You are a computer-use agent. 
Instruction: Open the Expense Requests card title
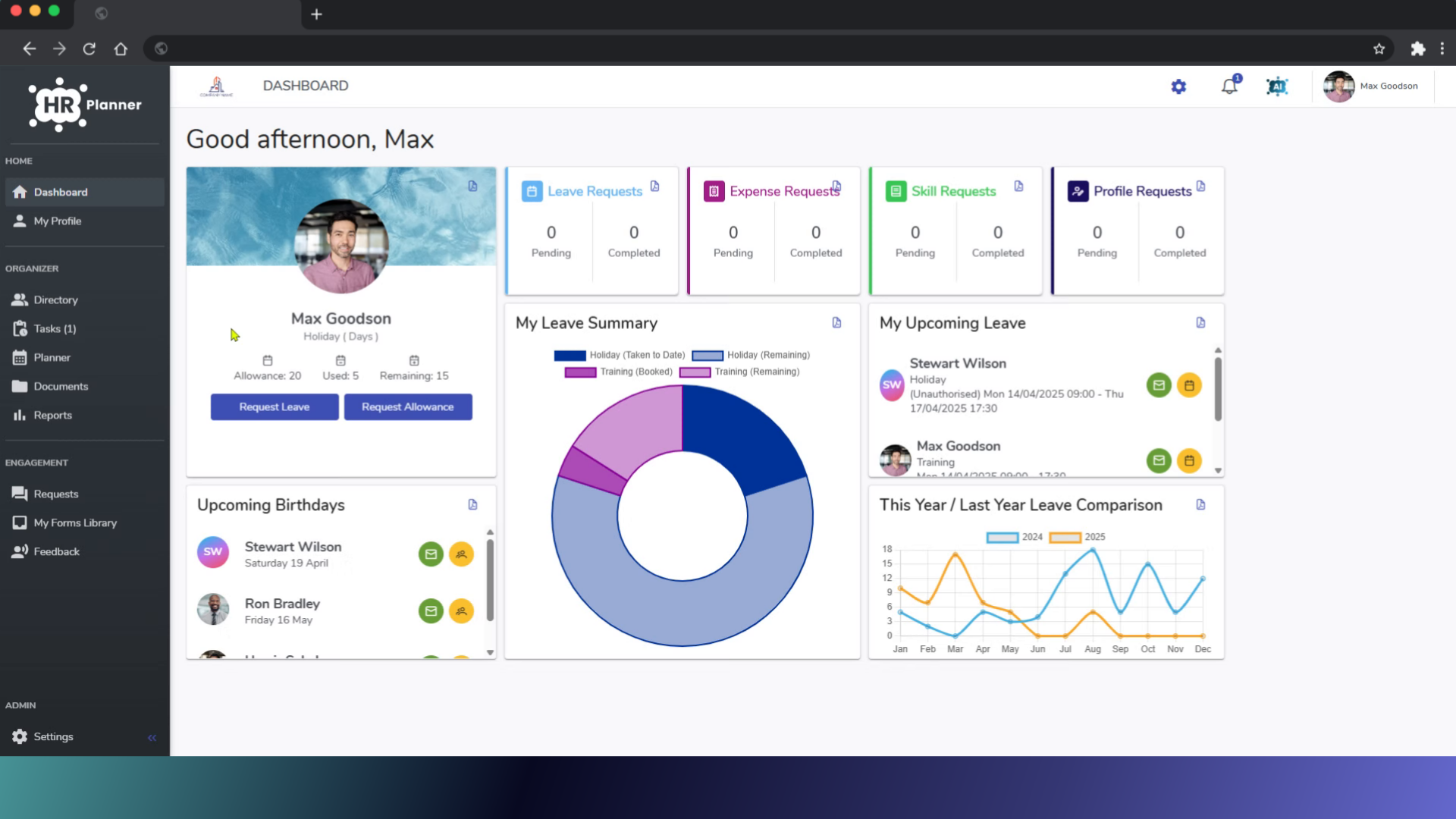(785, 191)
